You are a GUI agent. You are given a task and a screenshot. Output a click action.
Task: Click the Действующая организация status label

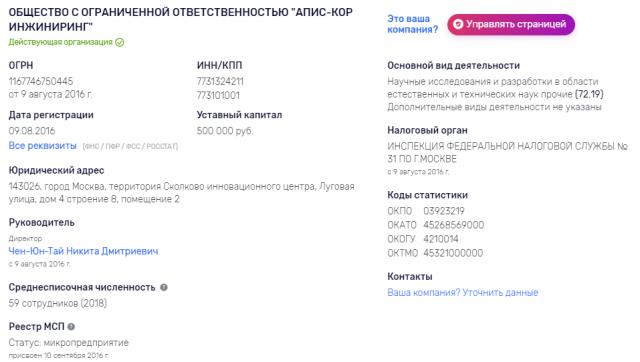pos(60,42)
